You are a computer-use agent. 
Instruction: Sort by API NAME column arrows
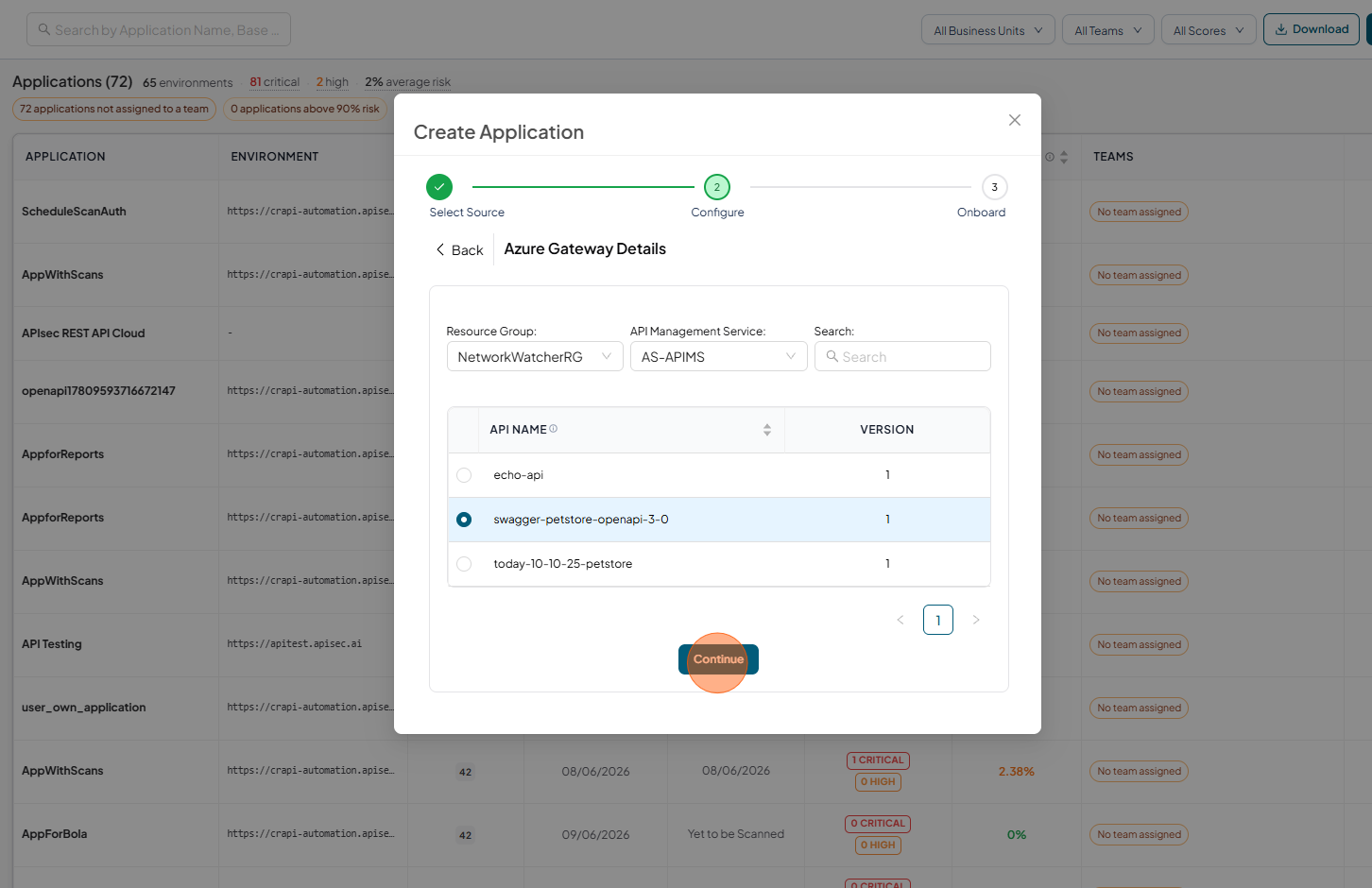click(x=767, y=430)
